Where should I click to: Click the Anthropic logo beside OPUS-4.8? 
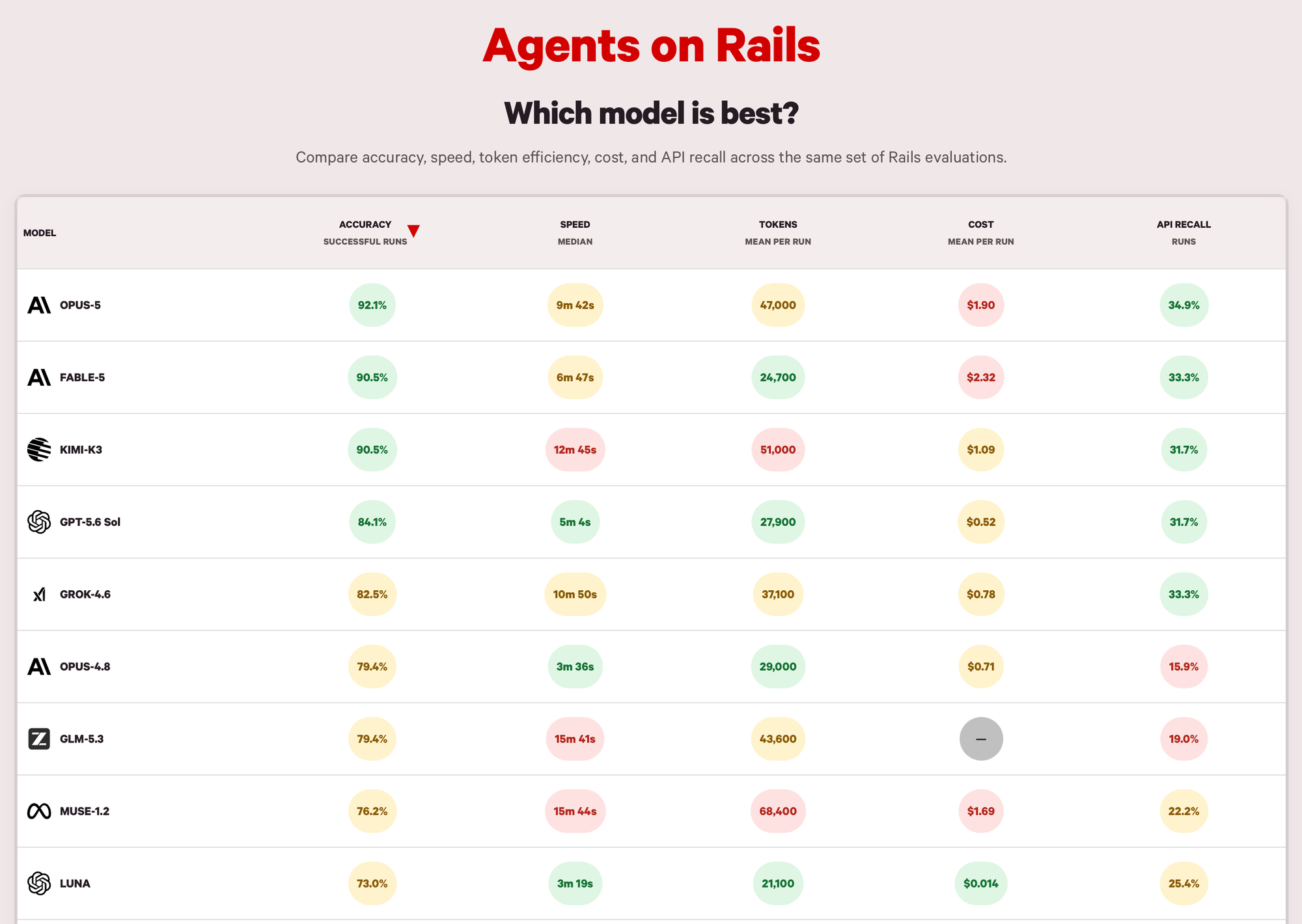[x=39, y=666]
